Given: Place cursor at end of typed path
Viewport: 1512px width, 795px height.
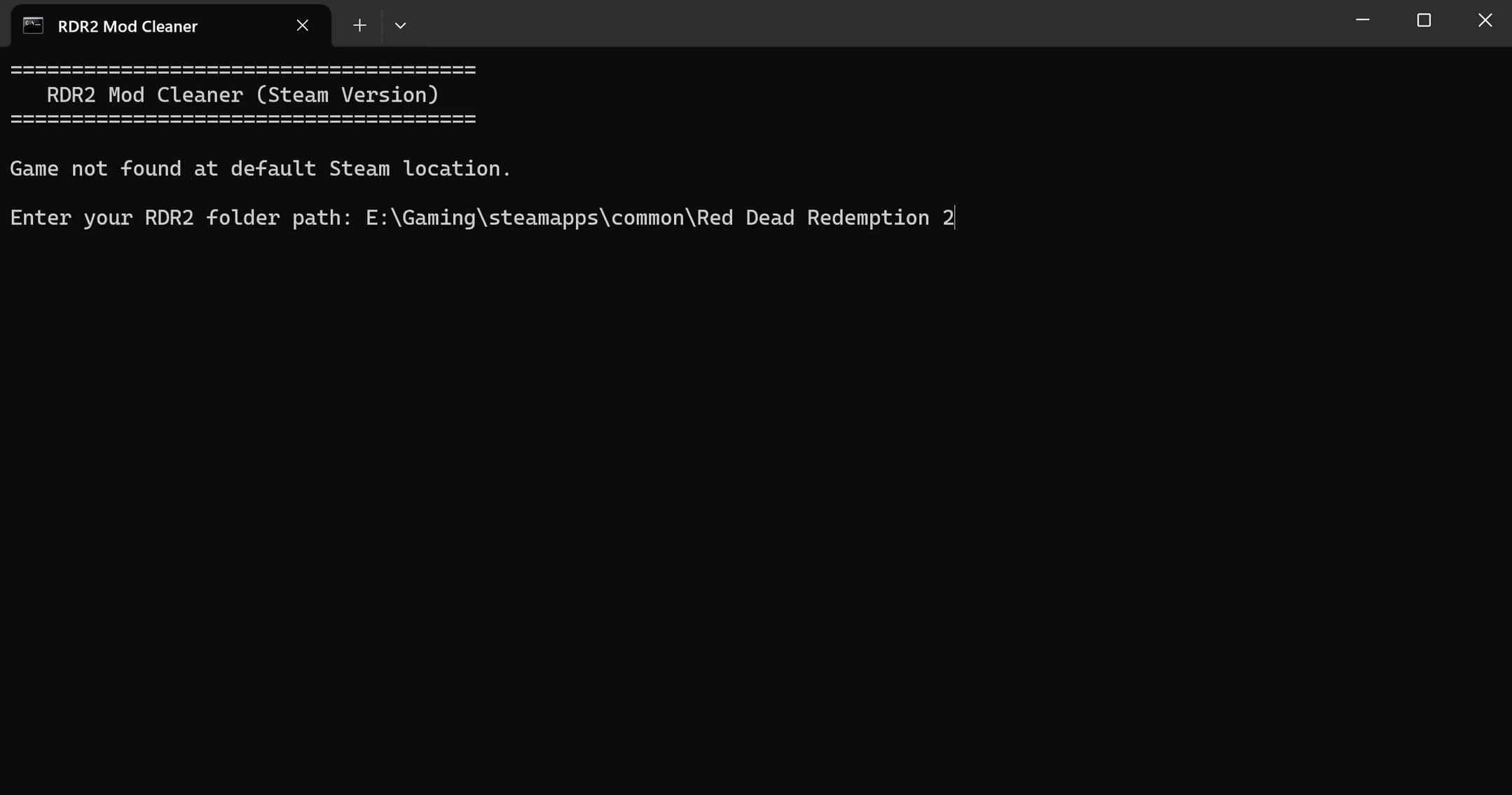Looking at the screenshot, I should pos(955,218).
